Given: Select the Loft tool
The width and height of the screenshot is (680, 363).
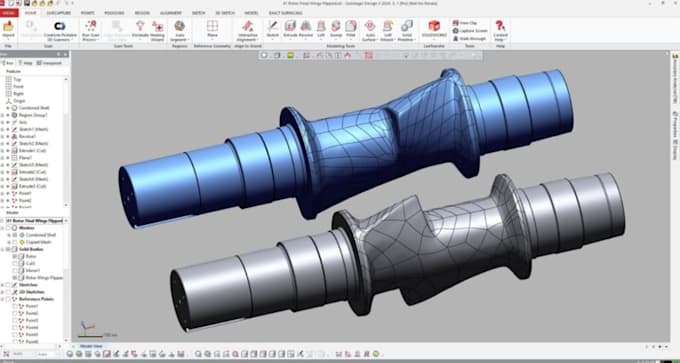Looking at the screenshot, I should [x=321, y=29].
